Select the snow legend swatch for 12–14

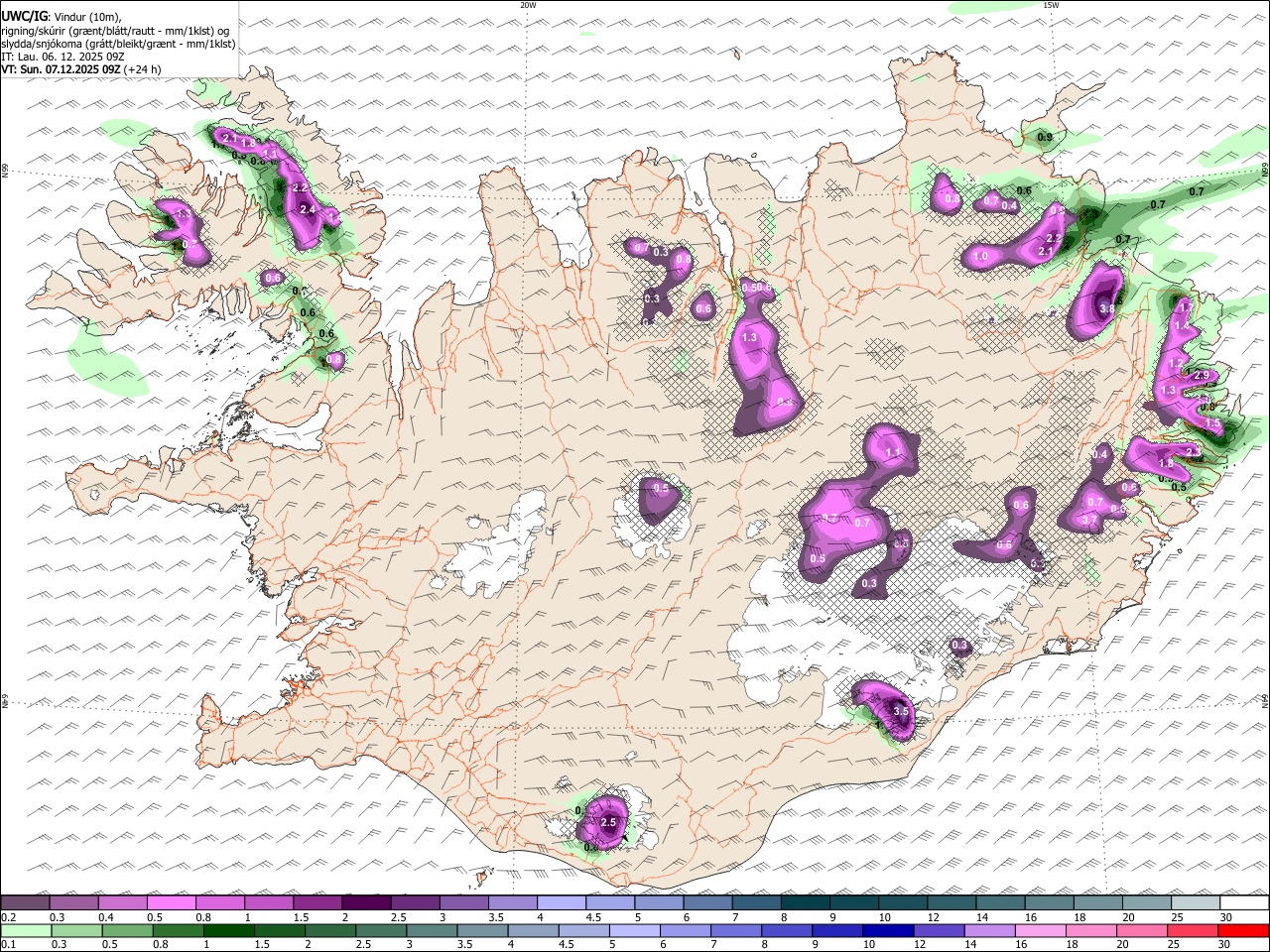tap(952, 903)
